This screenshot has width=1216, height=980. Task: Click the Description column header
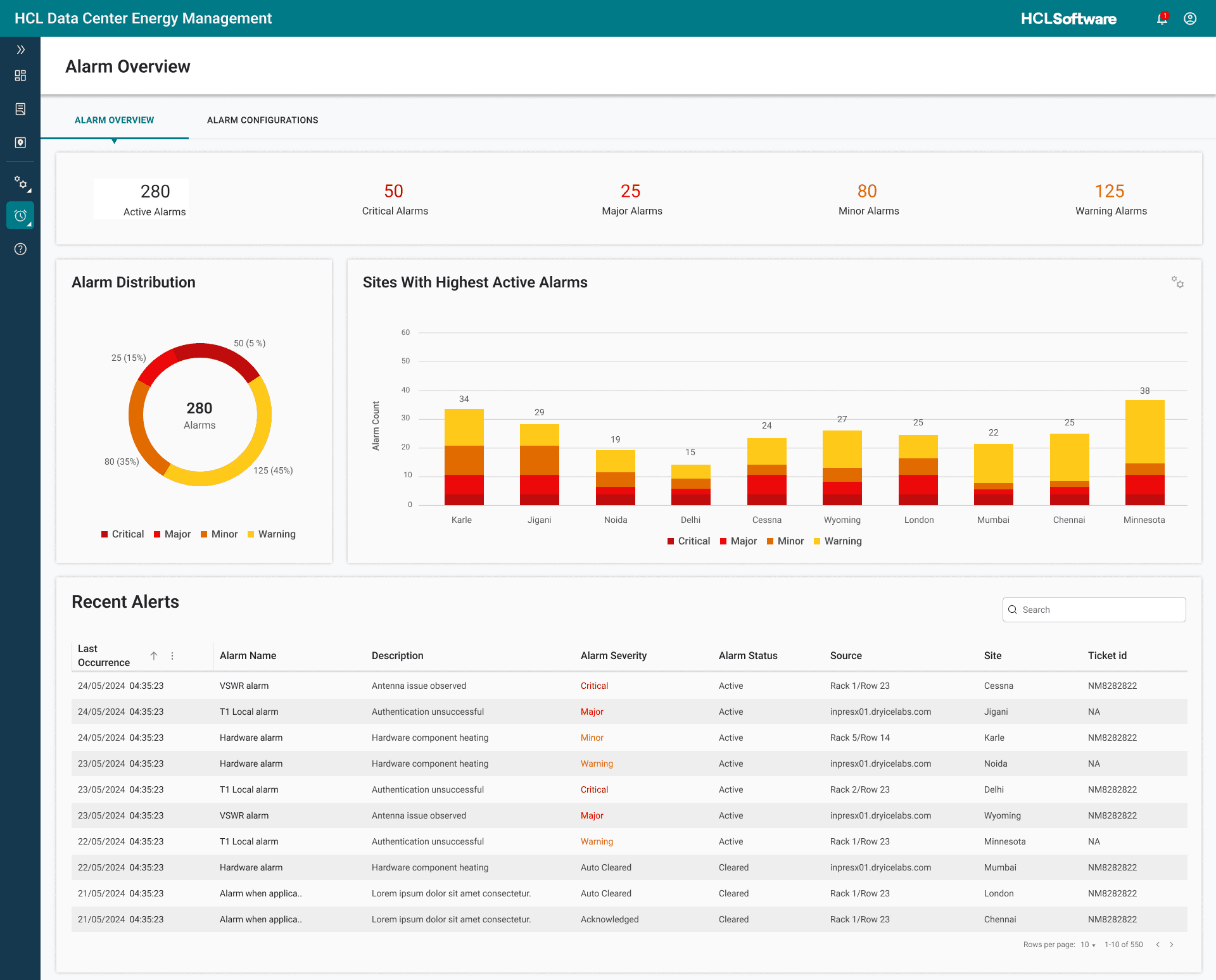pyautogui.click(x=398, y=656)
